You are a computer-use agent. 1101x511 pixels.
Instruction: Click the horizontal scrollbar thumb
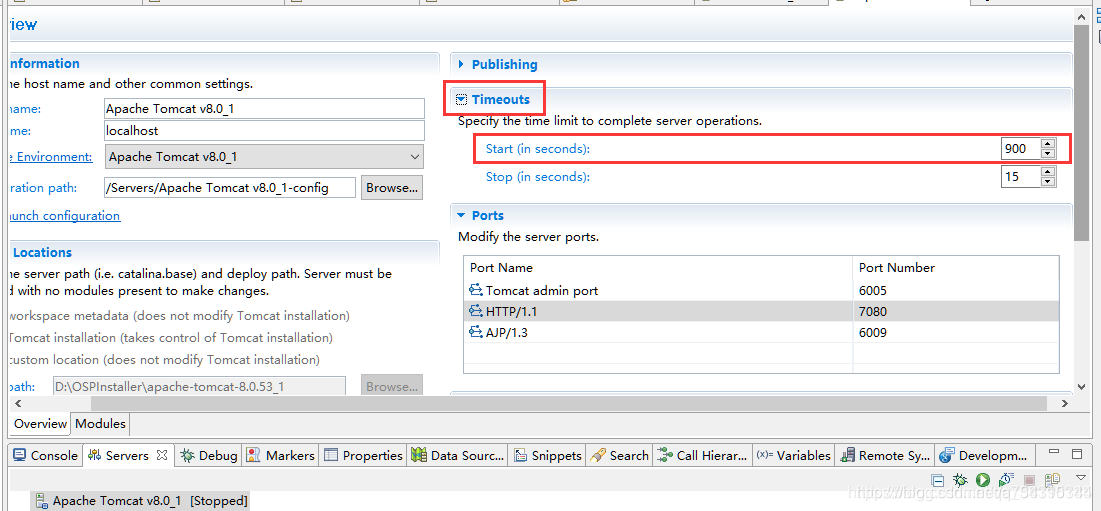[569, 404]
